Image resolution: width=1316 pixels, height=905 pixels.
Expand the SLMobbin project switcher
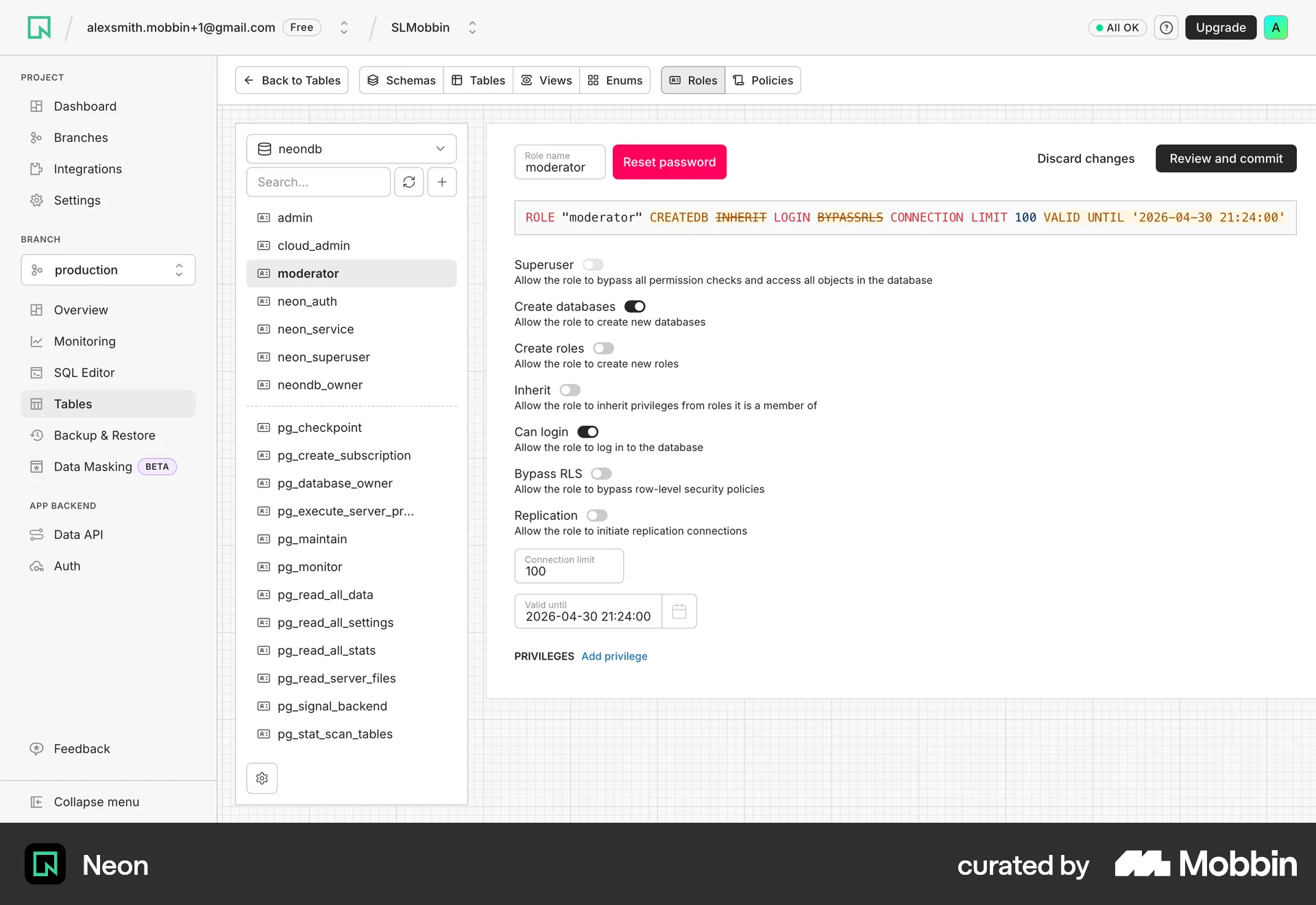tap(472, 27)
